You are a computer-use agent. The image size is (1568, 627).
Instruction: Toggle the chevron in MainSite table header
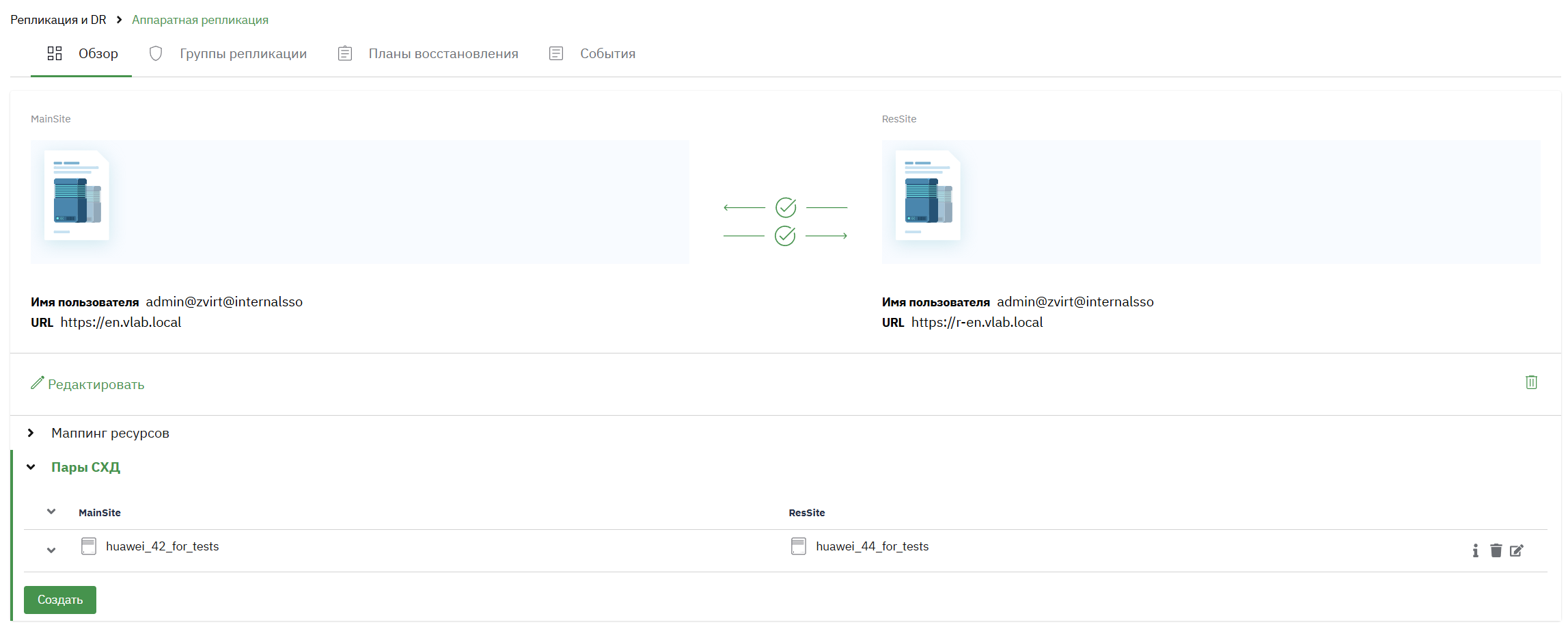51,511
